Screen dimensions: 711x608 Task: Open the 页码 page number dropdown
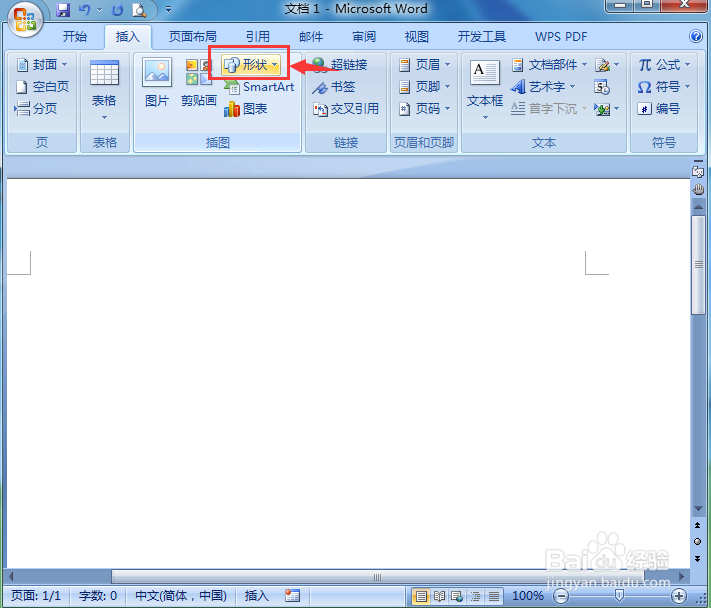coord(424,108)
